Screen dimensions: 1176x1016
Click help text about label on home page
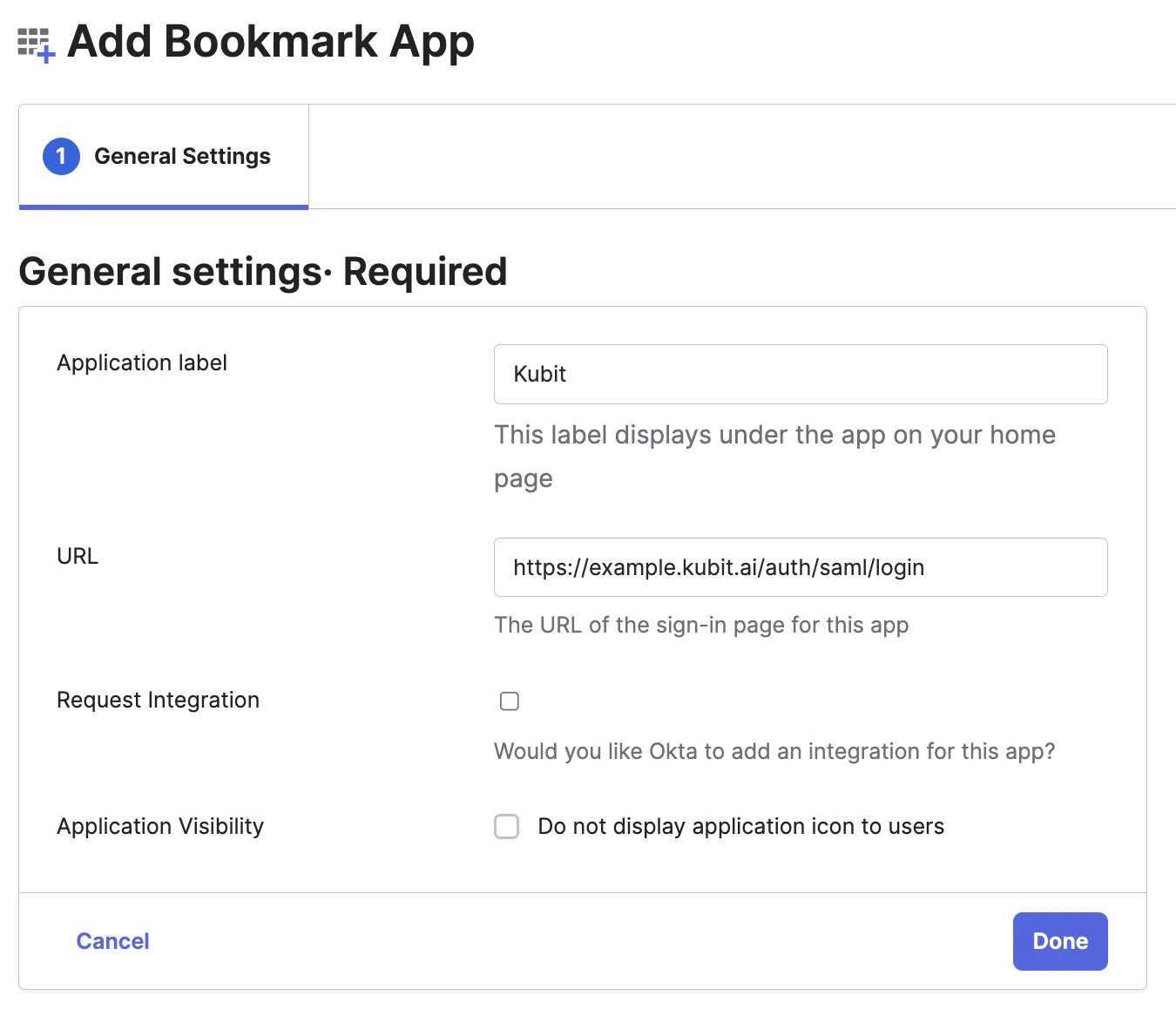tap(774, 435)
